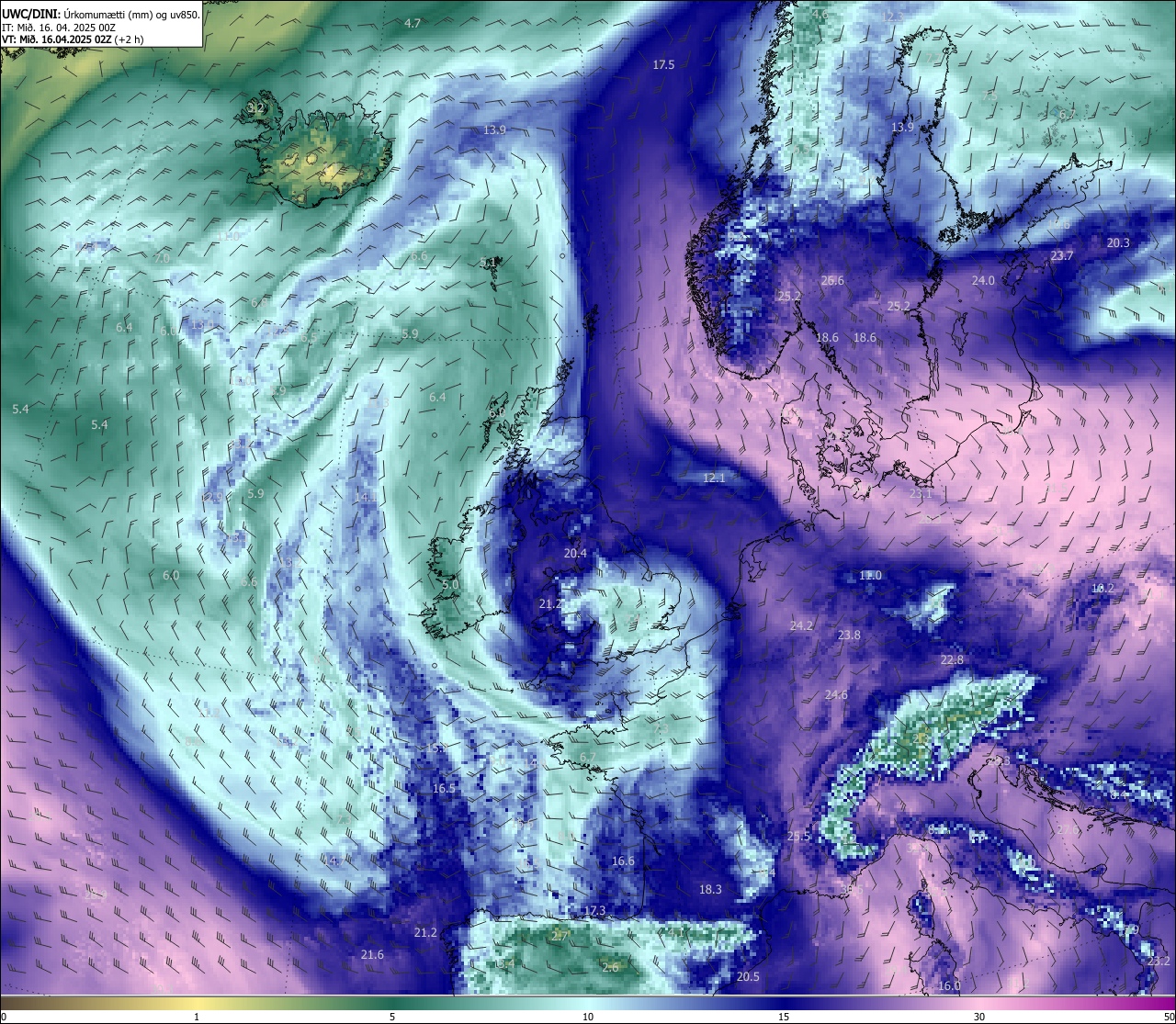The image size is (1176, 1024).
Task: Click the 23.2 value at the bottom right
Action: point(1159,961)
